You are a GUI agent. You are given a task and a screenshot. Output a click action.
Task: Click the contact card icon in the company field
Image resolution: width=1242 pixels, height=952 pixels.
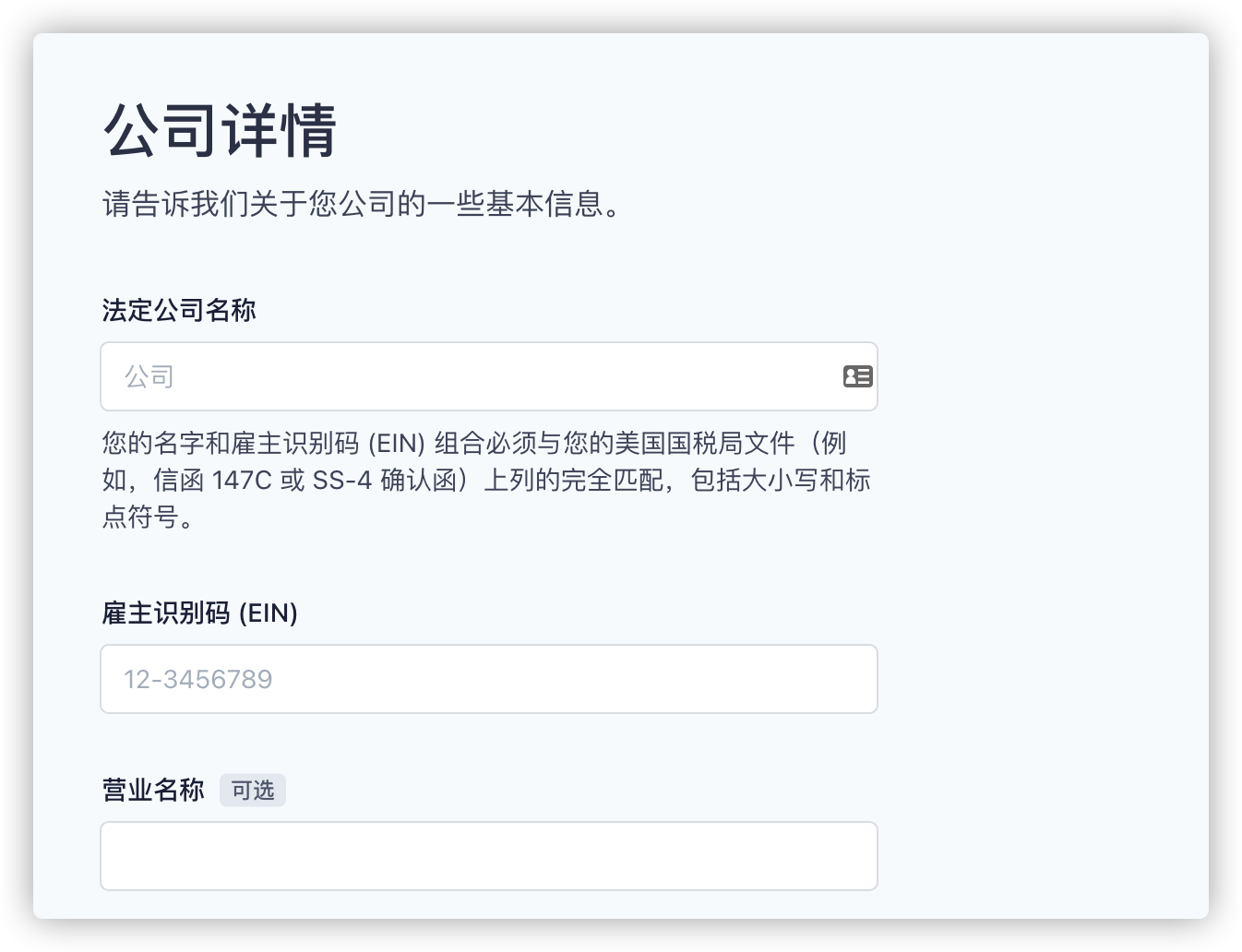857,376
